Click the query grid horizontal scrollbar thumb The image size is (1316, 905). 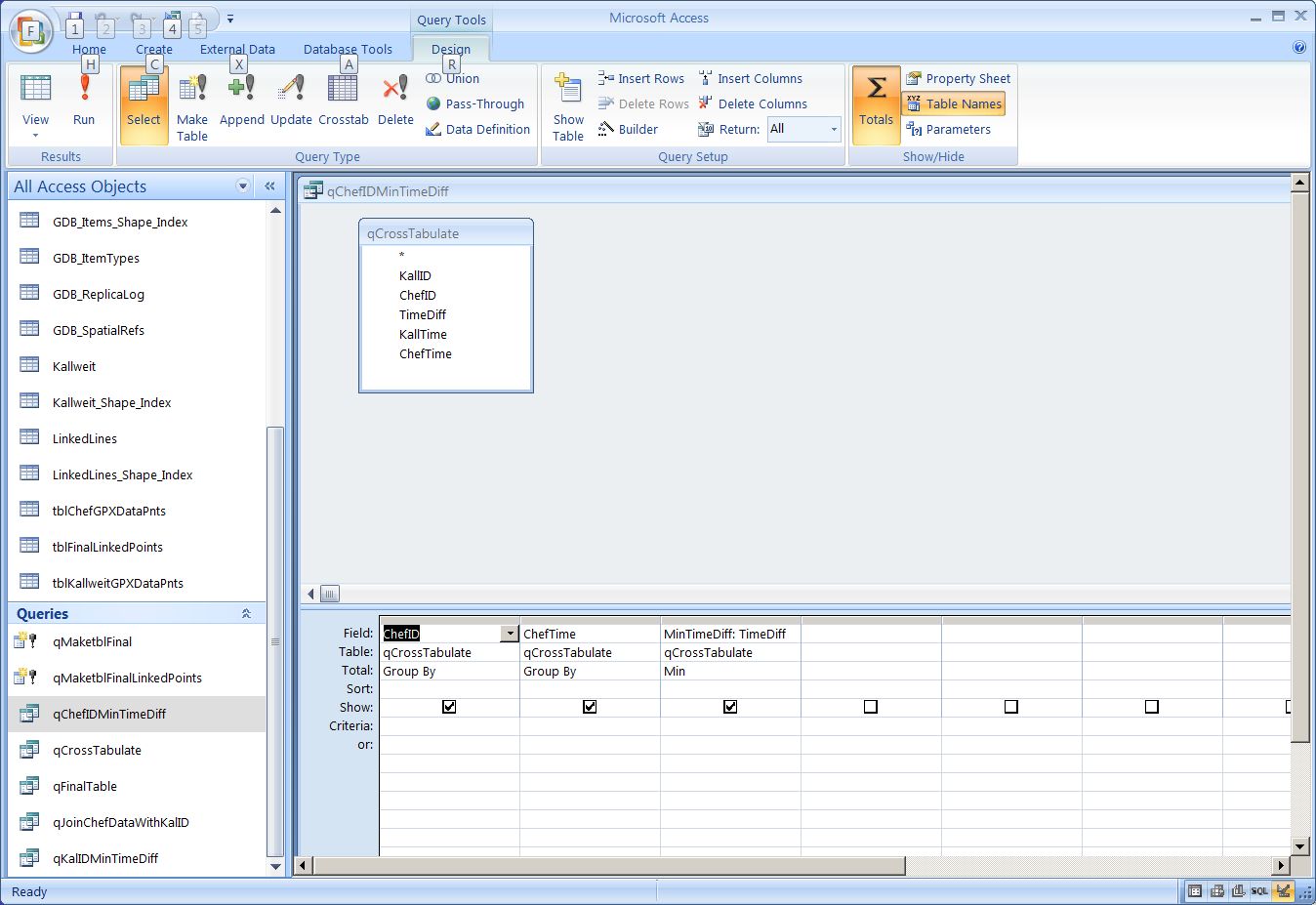click(x=609, y=865)
